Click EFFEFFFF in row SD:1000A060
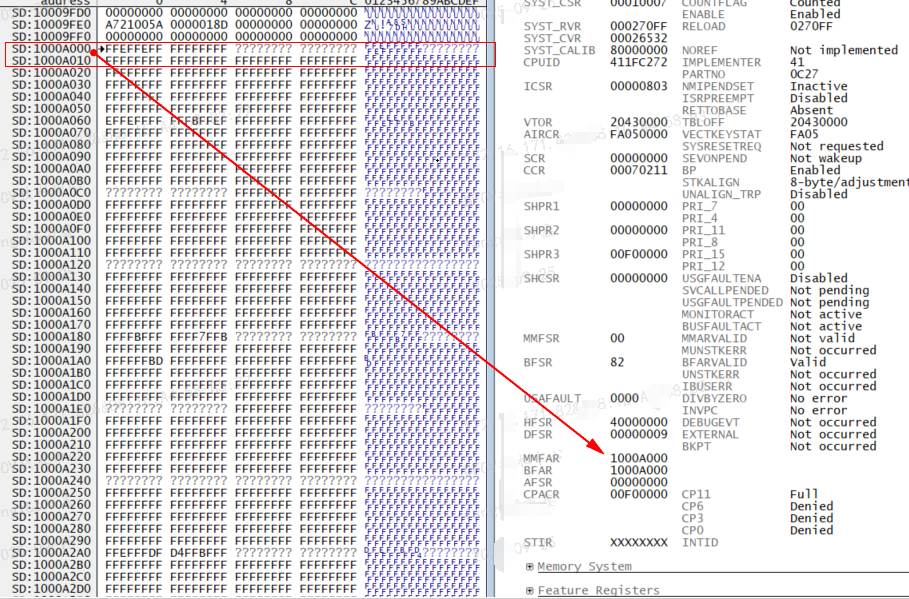This screenshot has height=599, width=909. [x=134, y=121]
